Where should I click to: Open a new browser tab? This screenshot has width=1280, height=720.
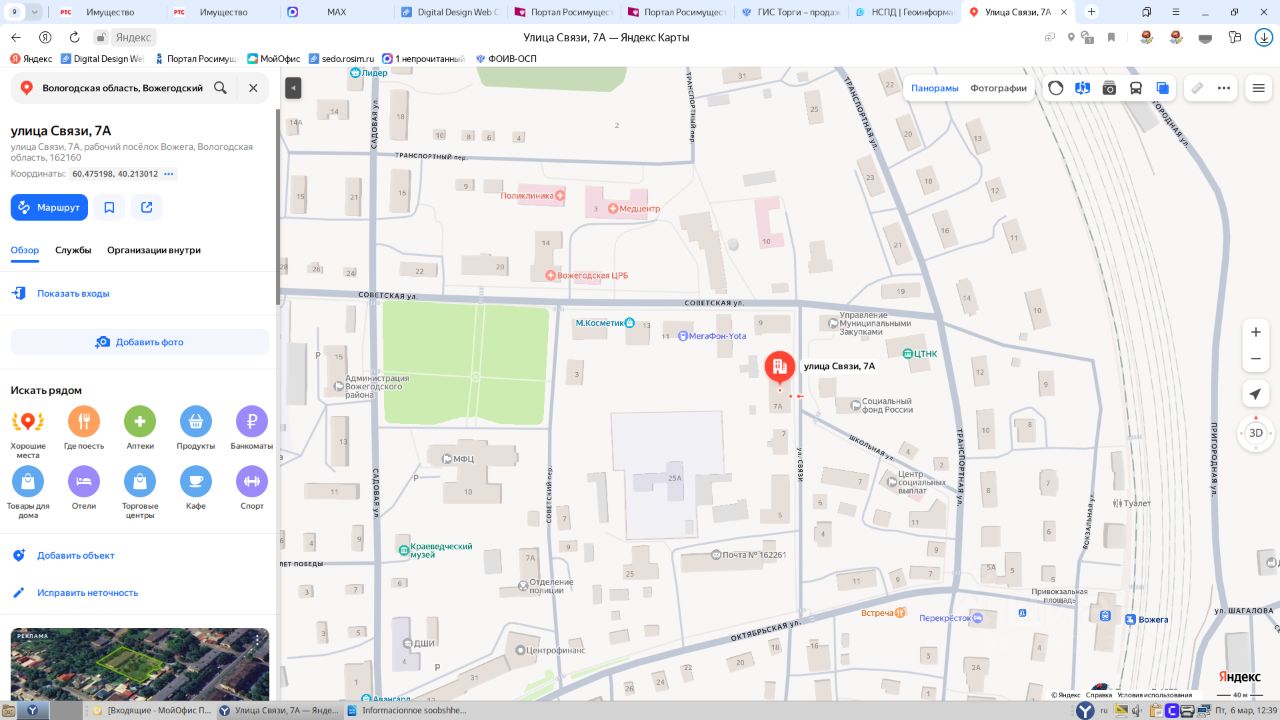(1091, 12)
